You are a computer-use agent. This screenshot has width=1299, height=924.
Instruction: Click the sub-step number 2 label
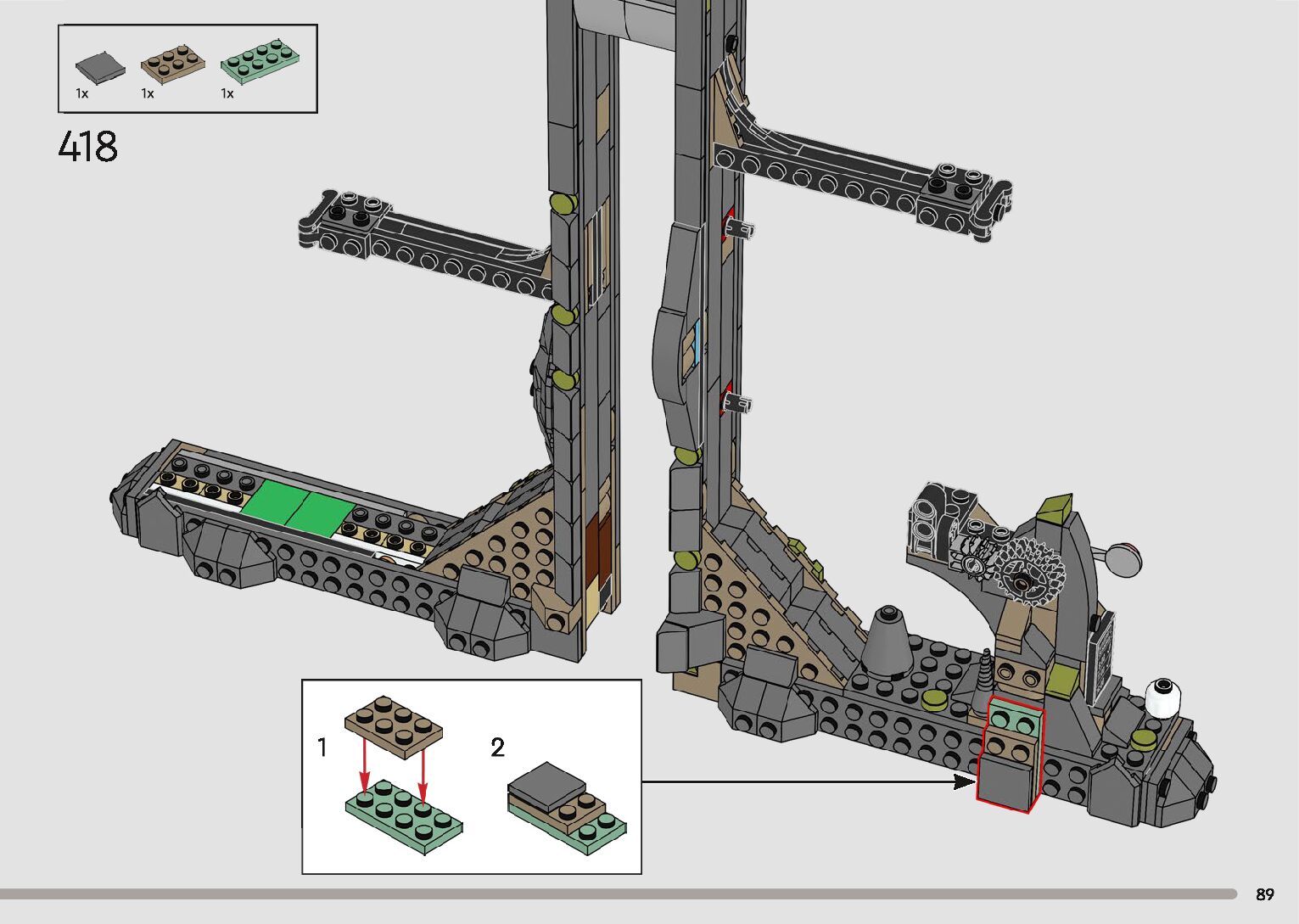click(x=497, y=748)
